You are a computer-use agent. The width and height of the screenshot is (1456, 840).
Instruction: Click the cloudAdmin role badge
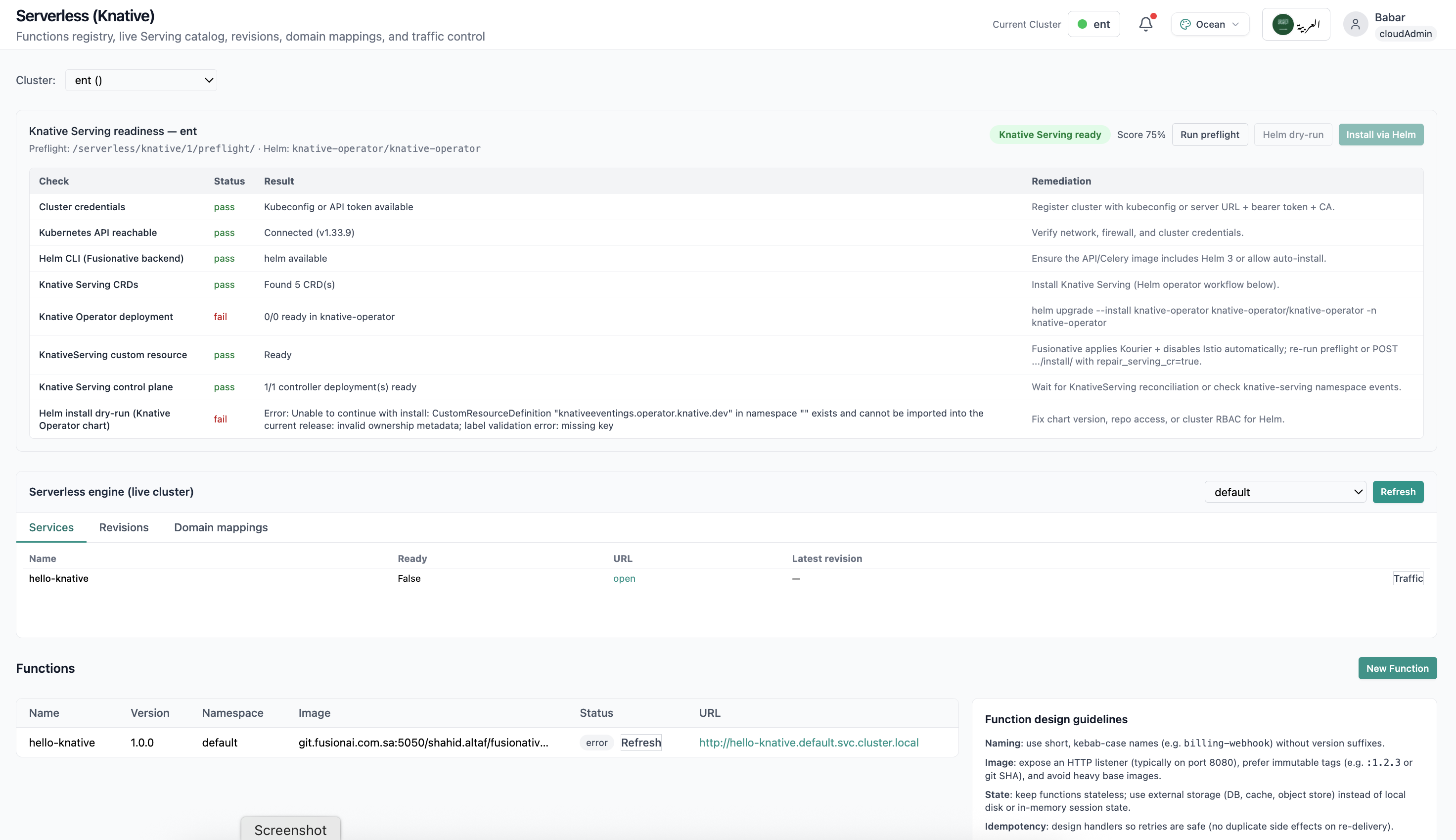[1405, 34]
